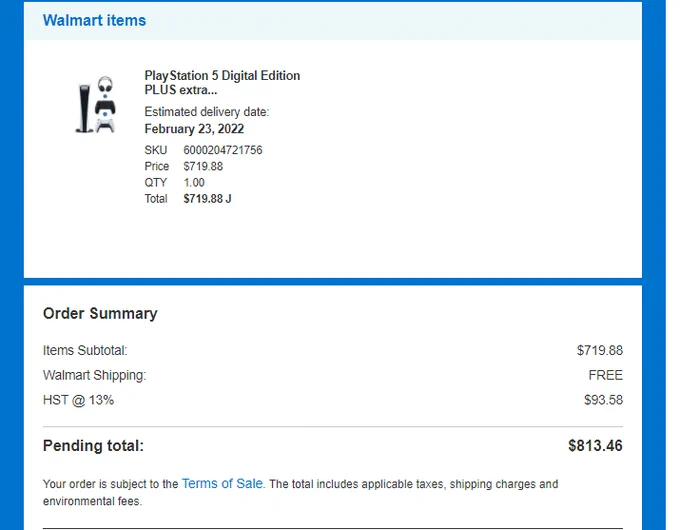The image size is (680, 530).
Task: Select the SKU number 6000204721756
Action: click(222, 150)
